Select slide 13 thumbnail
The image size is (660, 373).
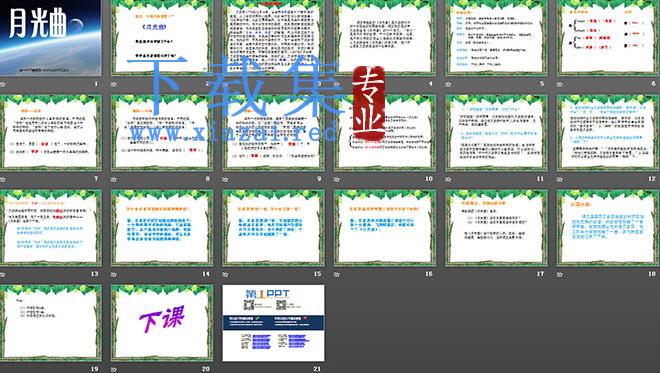click(x=51, y=227)
